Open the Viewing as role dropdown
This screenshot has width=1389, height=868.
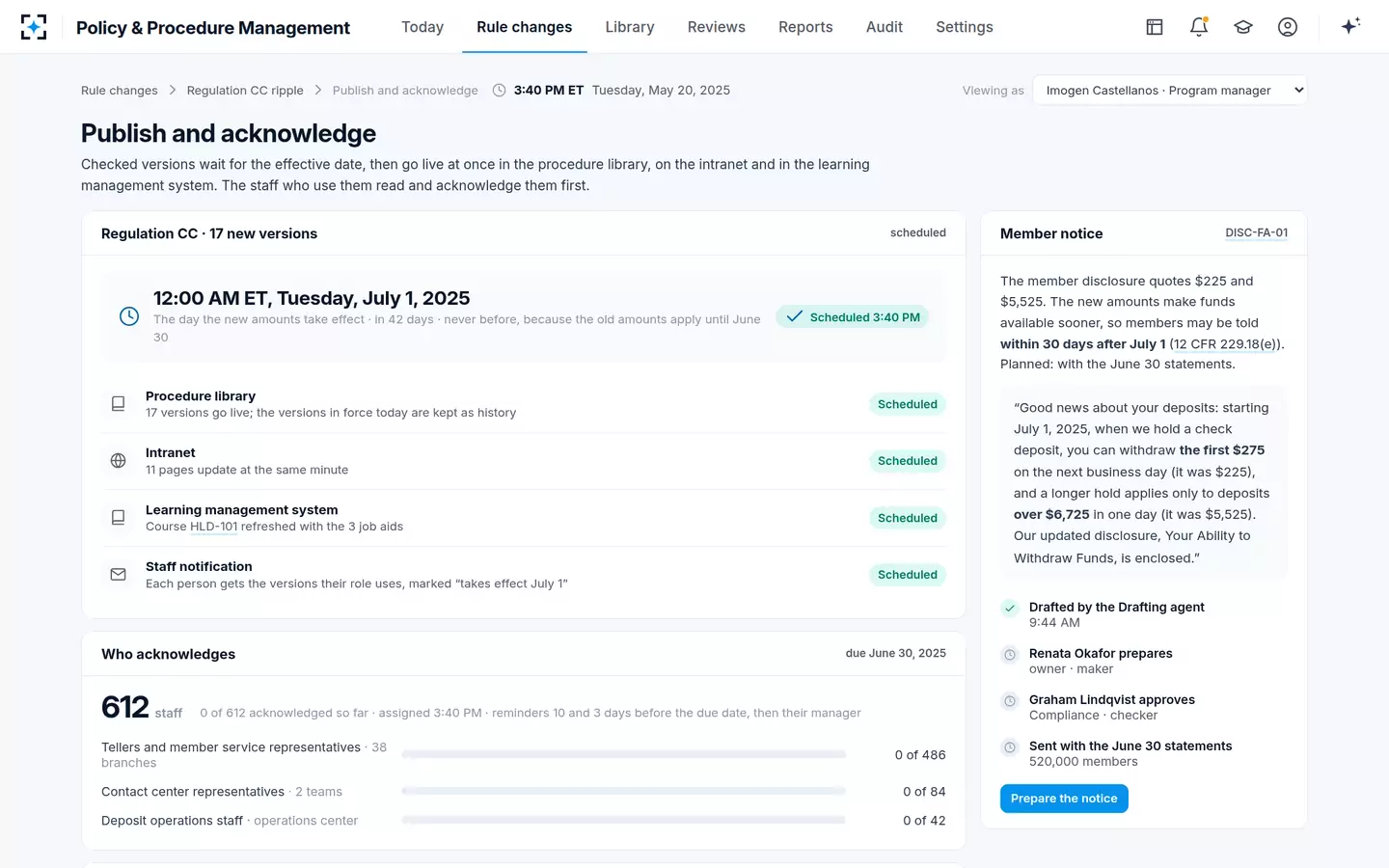1170,91
